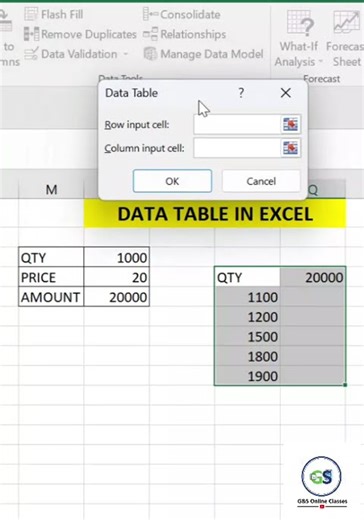
Task: Select the cell containing 1800
Action: [247, 356]
